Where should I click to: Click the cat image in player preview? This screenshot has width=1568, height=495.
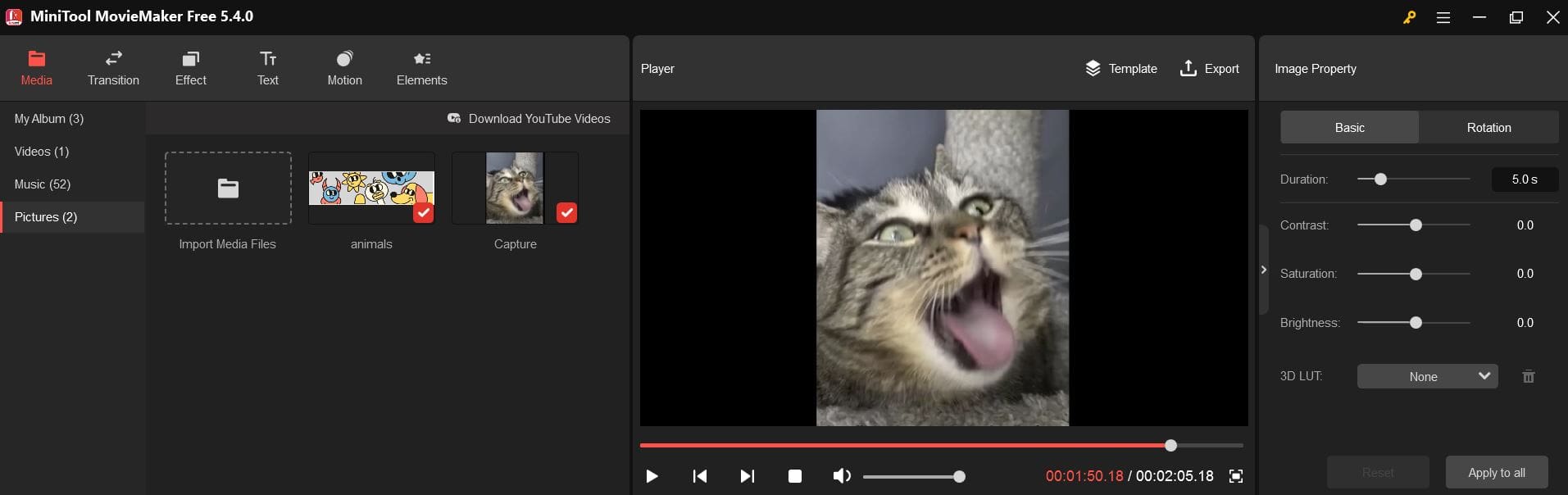942,268
